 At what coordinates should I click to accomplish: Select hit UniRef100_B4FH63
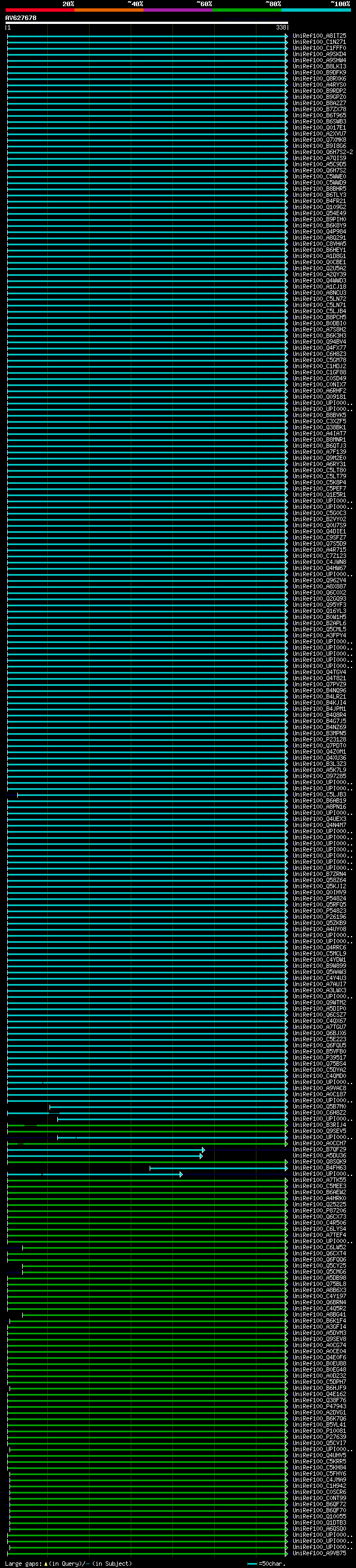pos(319,1168)
